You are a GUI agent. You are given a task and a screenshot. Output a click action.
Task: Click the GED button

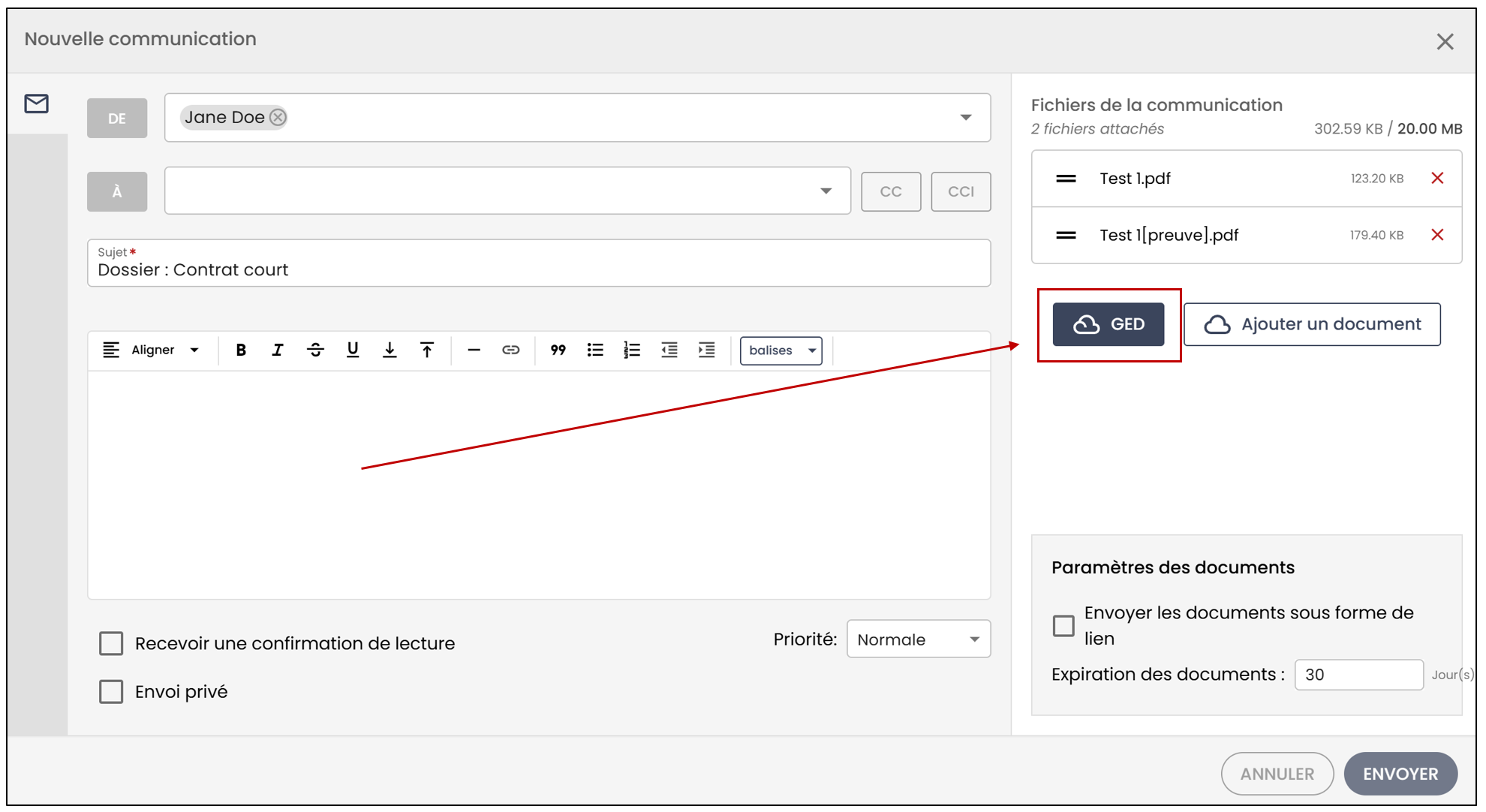[1108, 324]
